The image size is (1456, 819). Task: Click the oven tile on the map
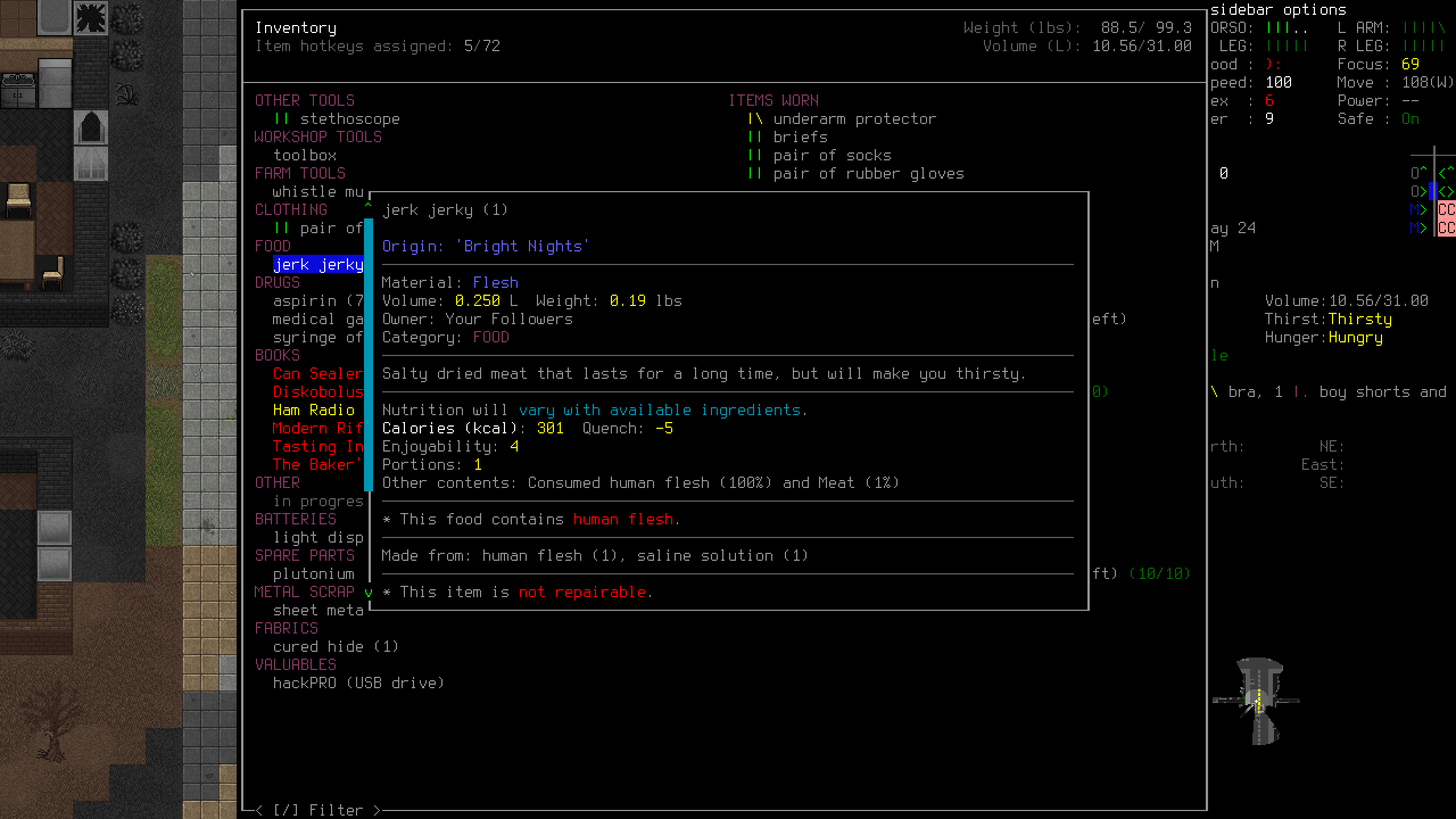click(x=18, y=91)
